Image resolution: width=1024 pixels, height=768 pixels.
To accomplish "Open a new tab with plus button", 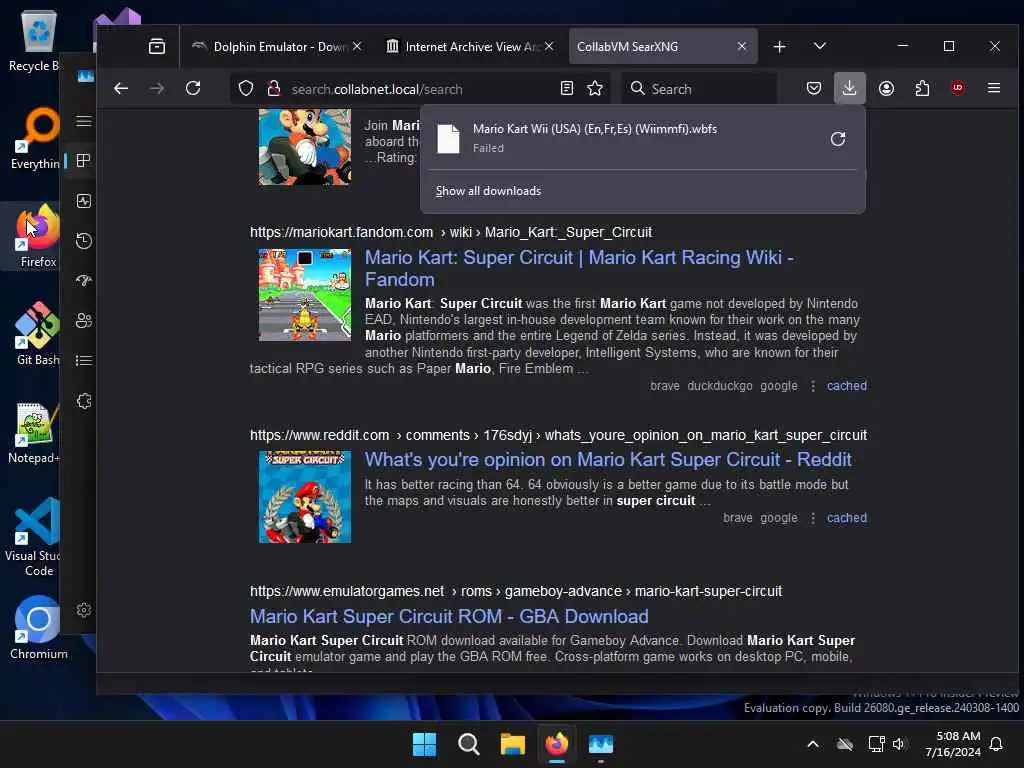I will [779, 46].
